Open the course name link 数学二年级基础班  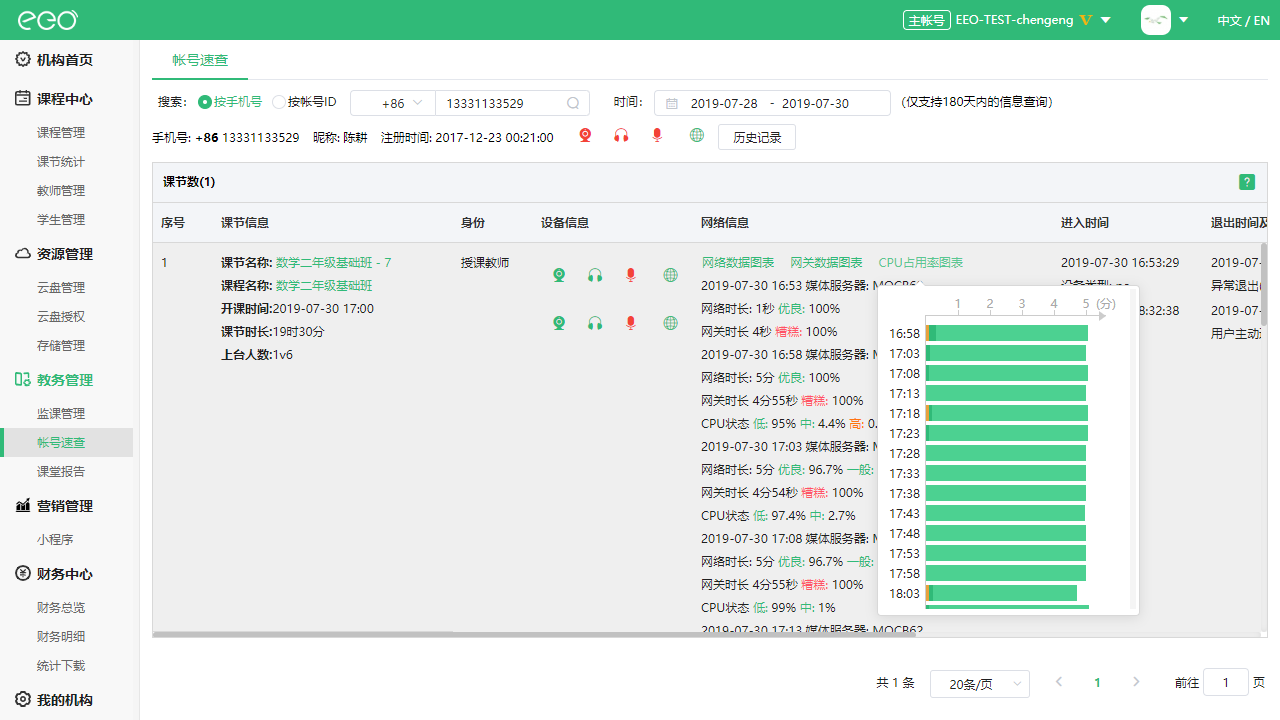(x=324, y=286)
